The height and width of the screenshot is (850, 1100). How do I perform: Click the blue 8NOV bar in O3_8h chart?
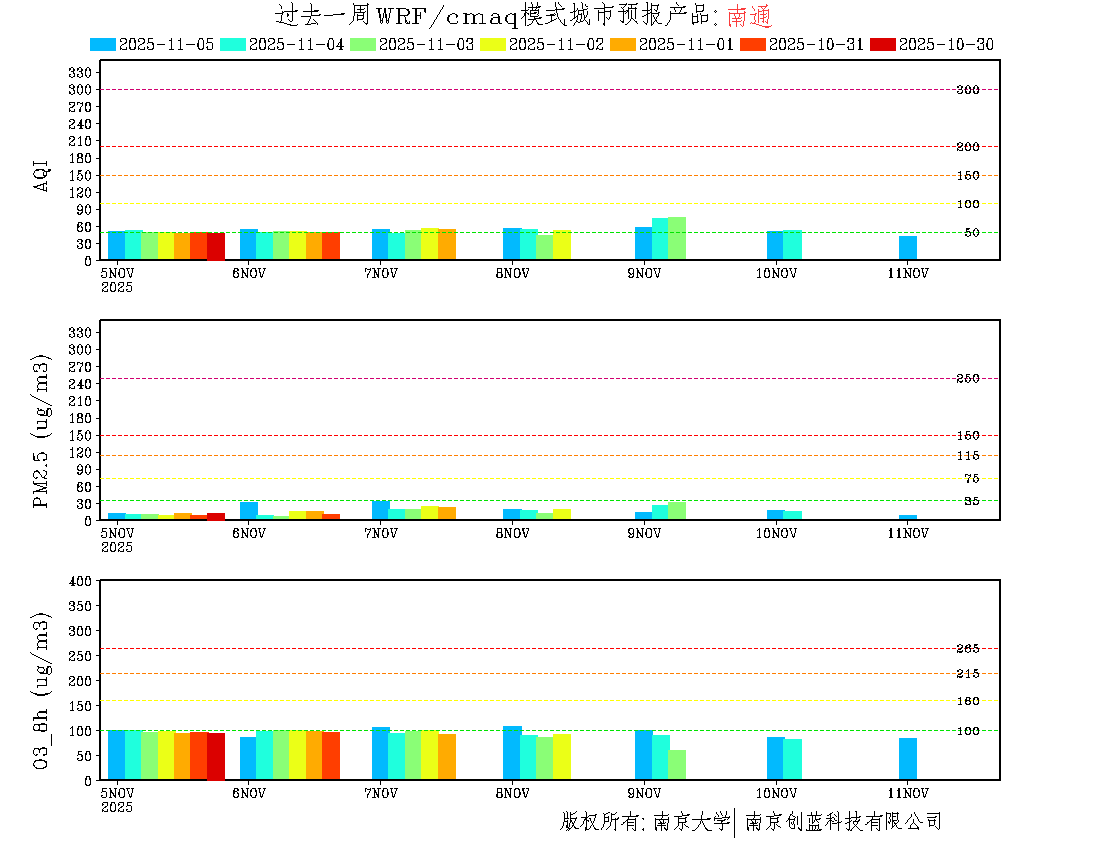(x=512, y=753)
